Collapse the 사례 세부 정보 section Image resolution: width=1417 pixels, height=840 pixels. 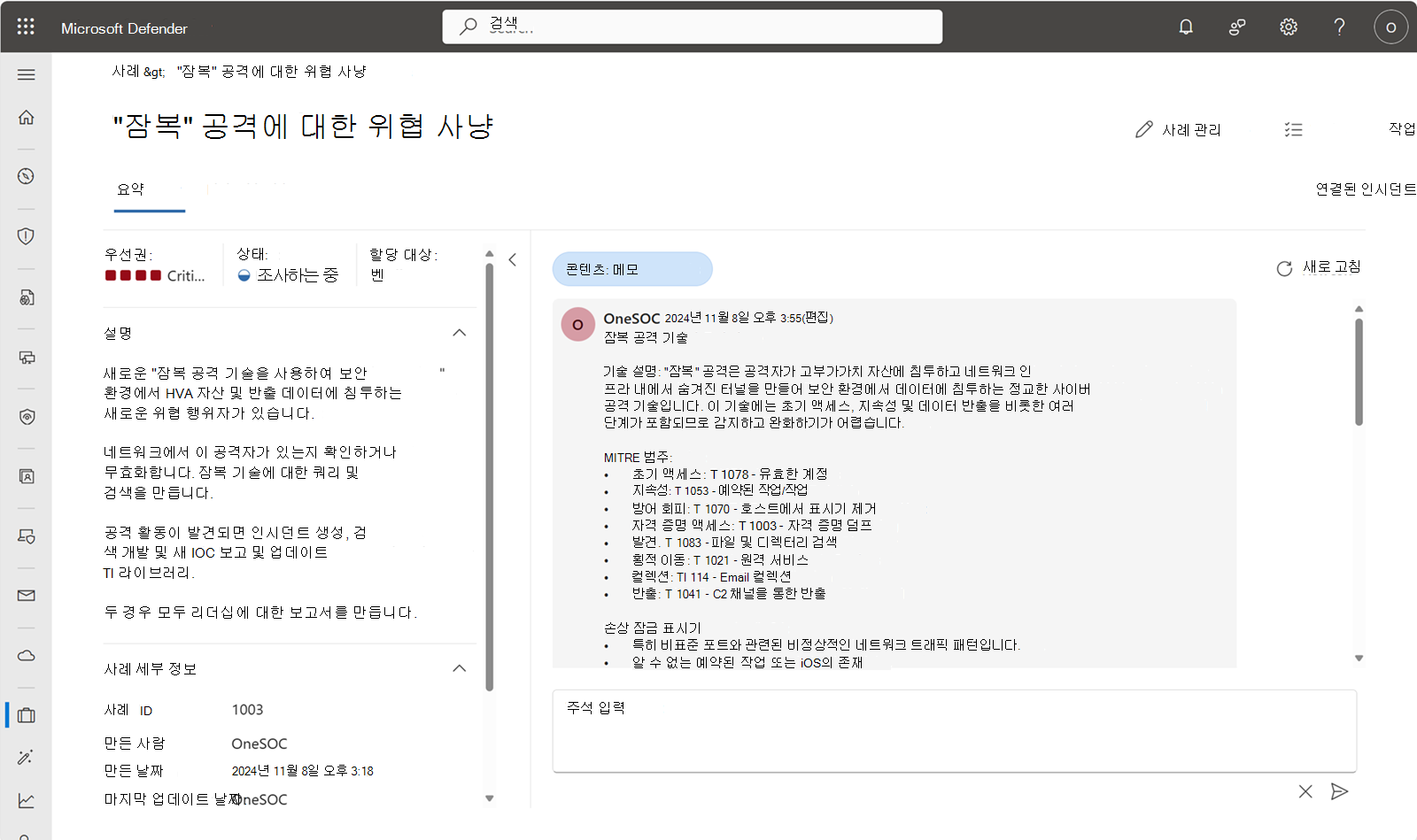coord(460,668)
